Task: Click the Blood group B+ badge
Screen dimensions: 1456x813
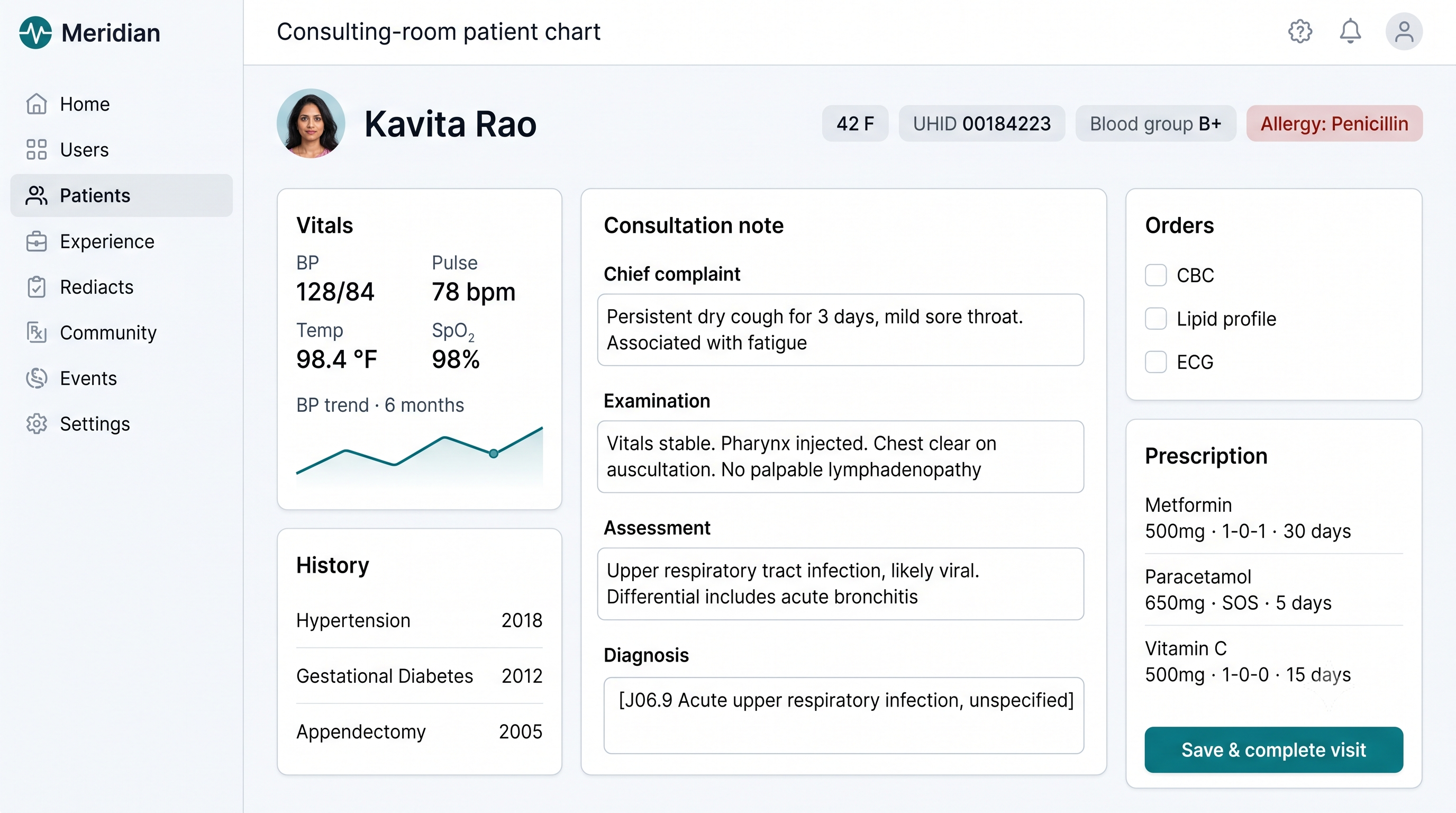Action: click(x=1155, y=123)
